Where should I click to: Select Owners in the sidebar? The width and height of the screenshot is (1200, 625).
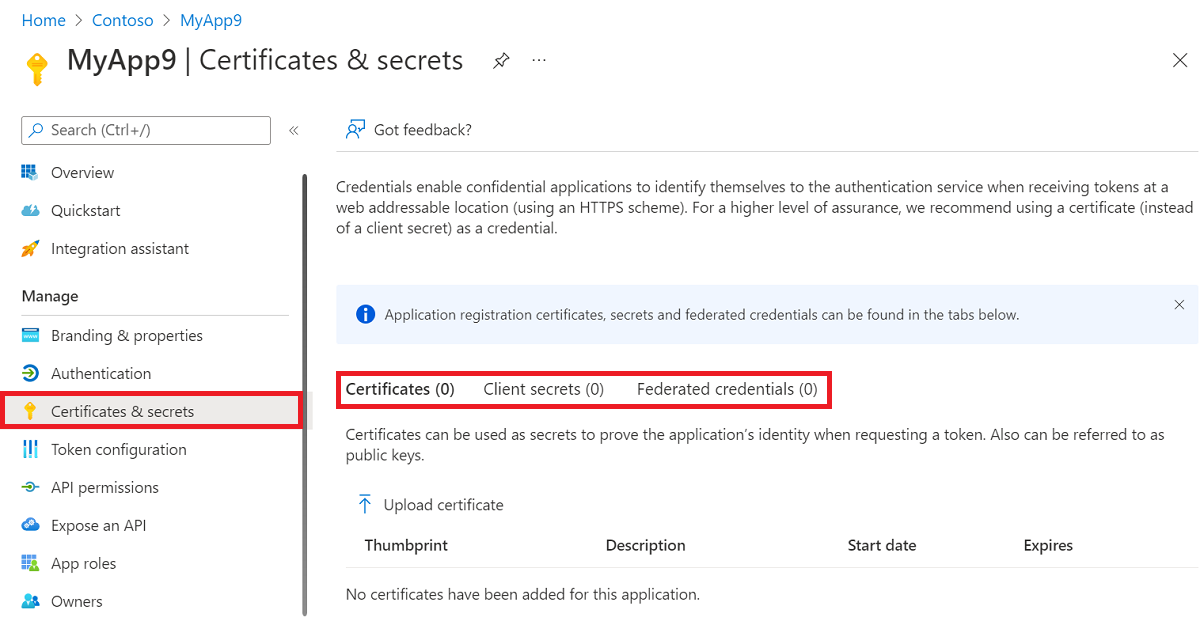point(77,601)
